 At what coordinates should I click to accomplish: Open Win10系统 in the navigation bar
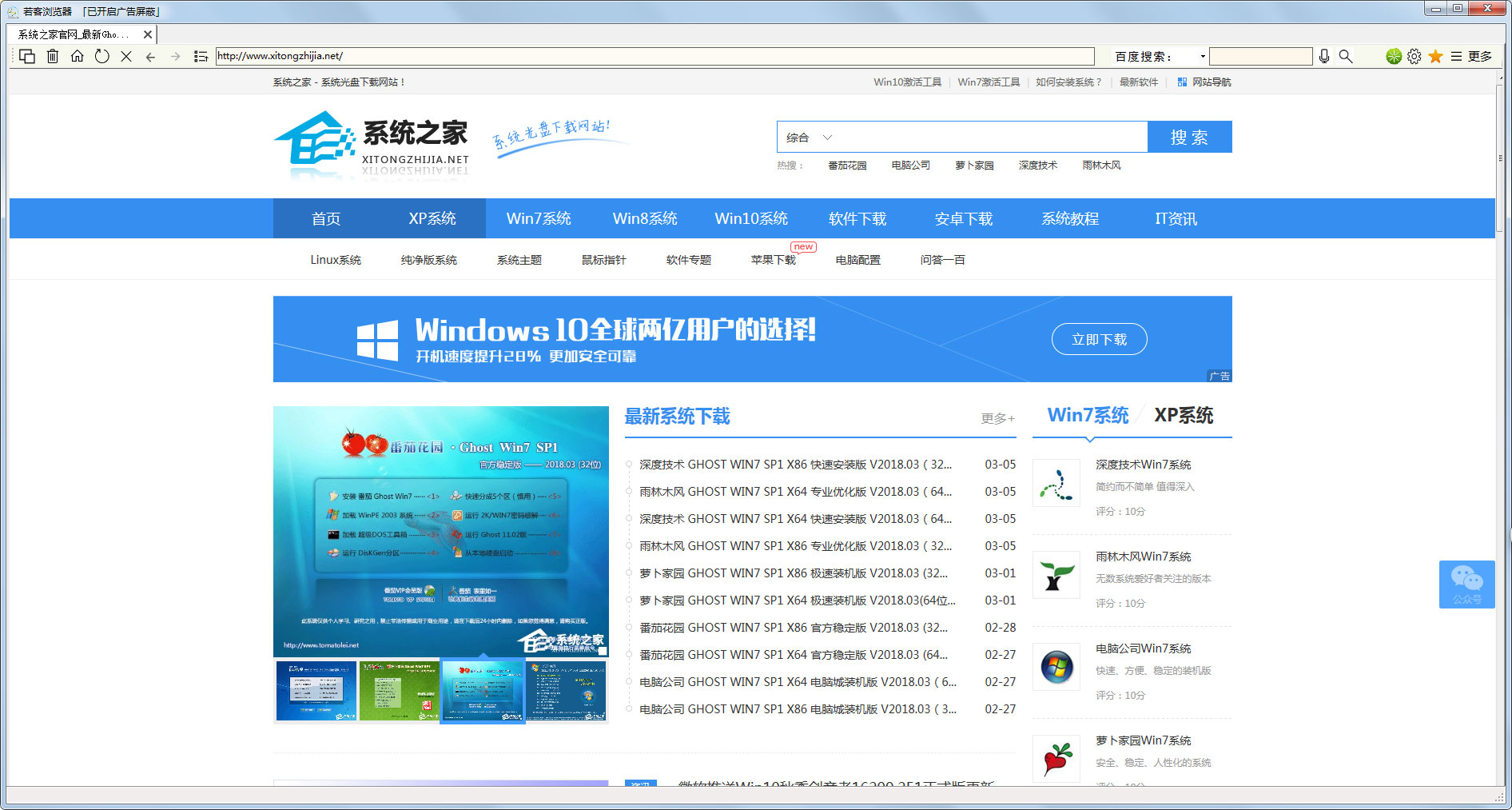(x=751, y=218)
